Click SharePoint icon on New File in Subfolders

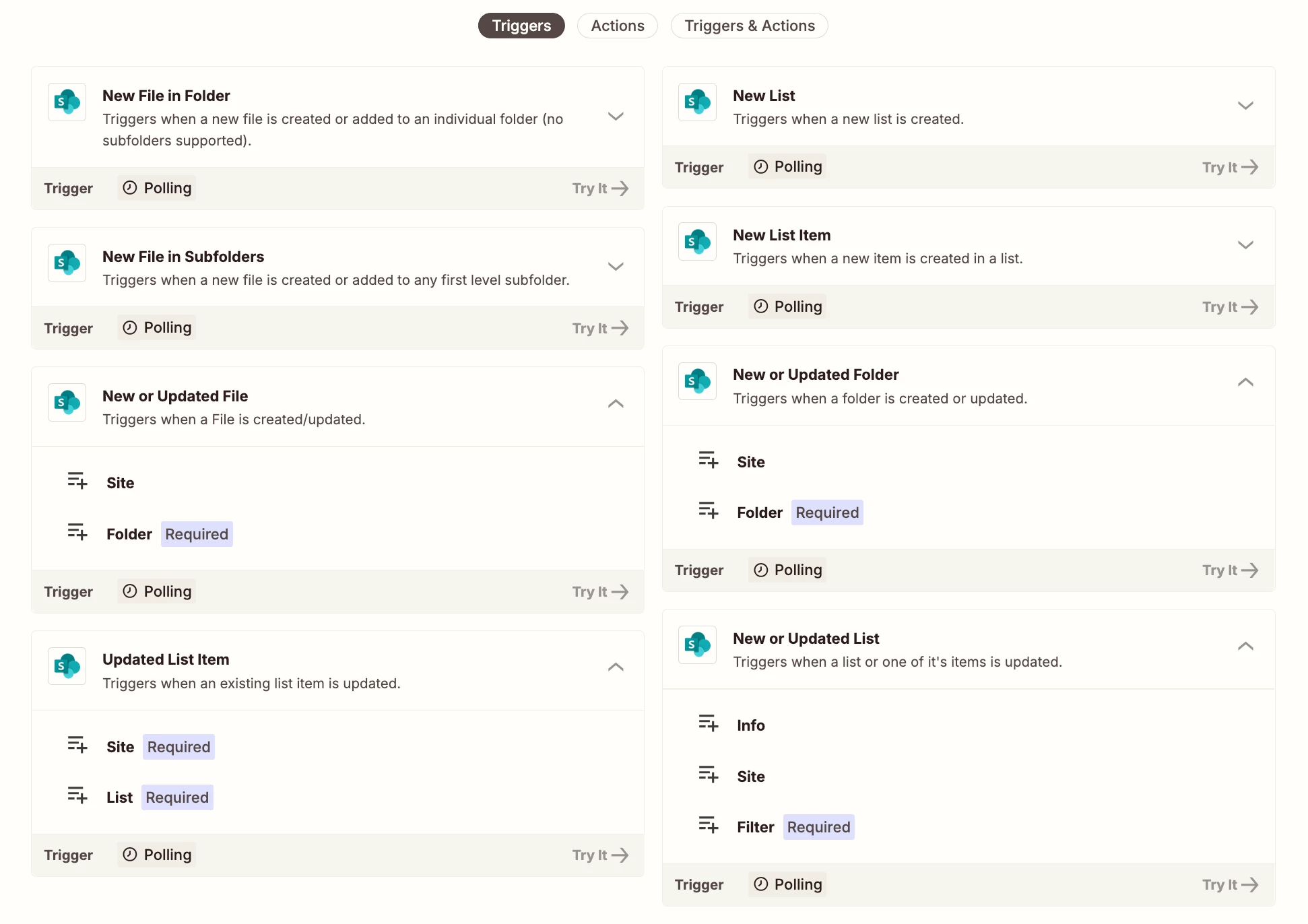[x=67, y=263]
